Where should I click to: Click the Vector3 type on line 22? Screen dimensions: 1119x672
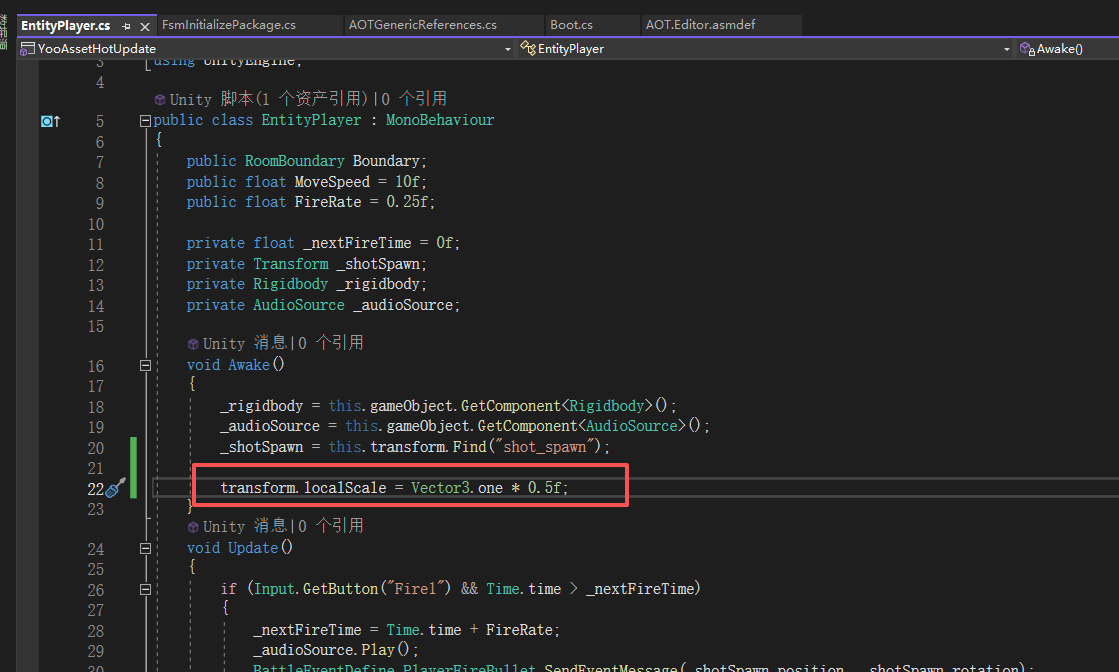(x=440, y=488)
